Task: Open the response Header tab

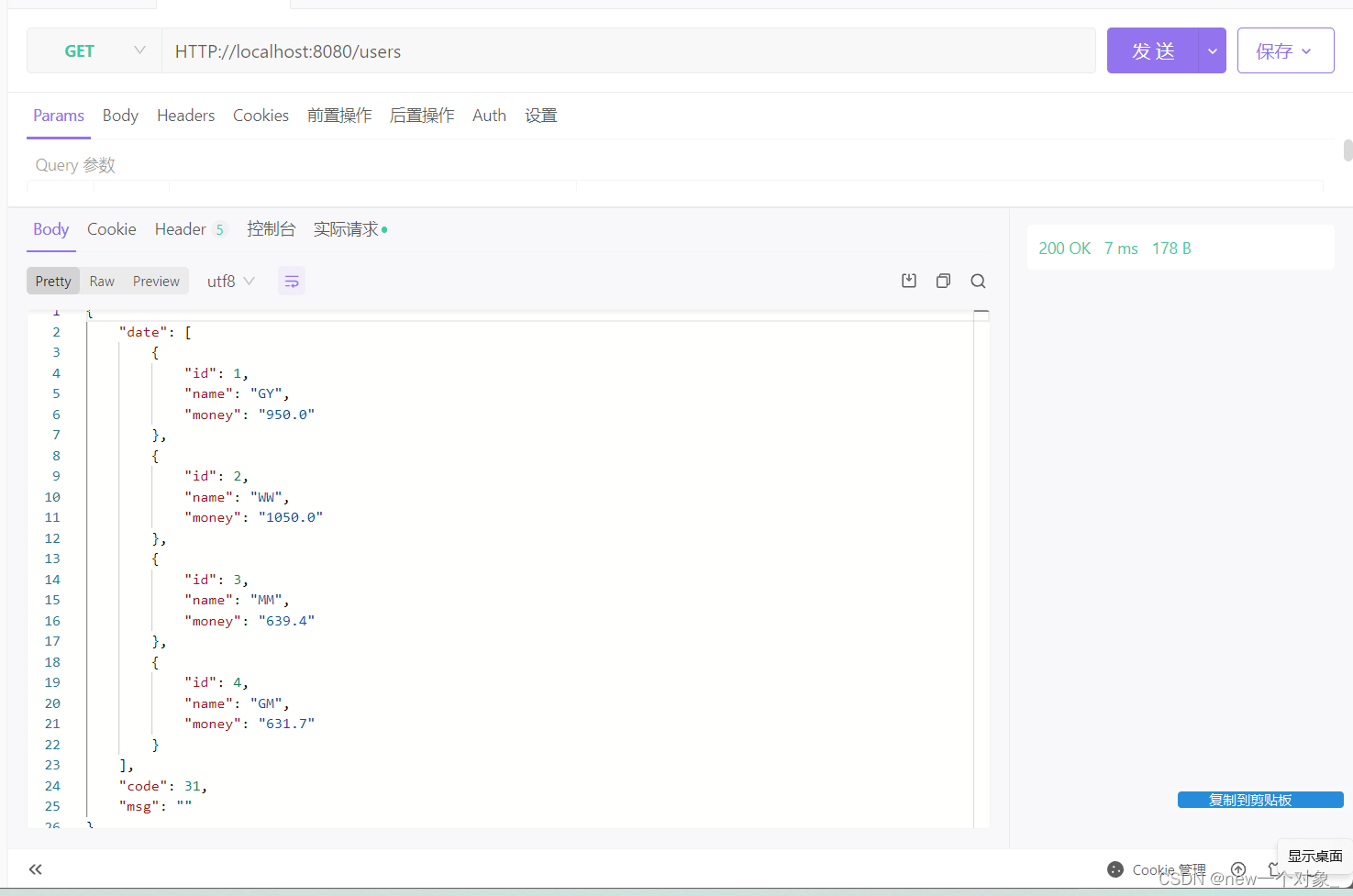Action: [x=190, y=229]
